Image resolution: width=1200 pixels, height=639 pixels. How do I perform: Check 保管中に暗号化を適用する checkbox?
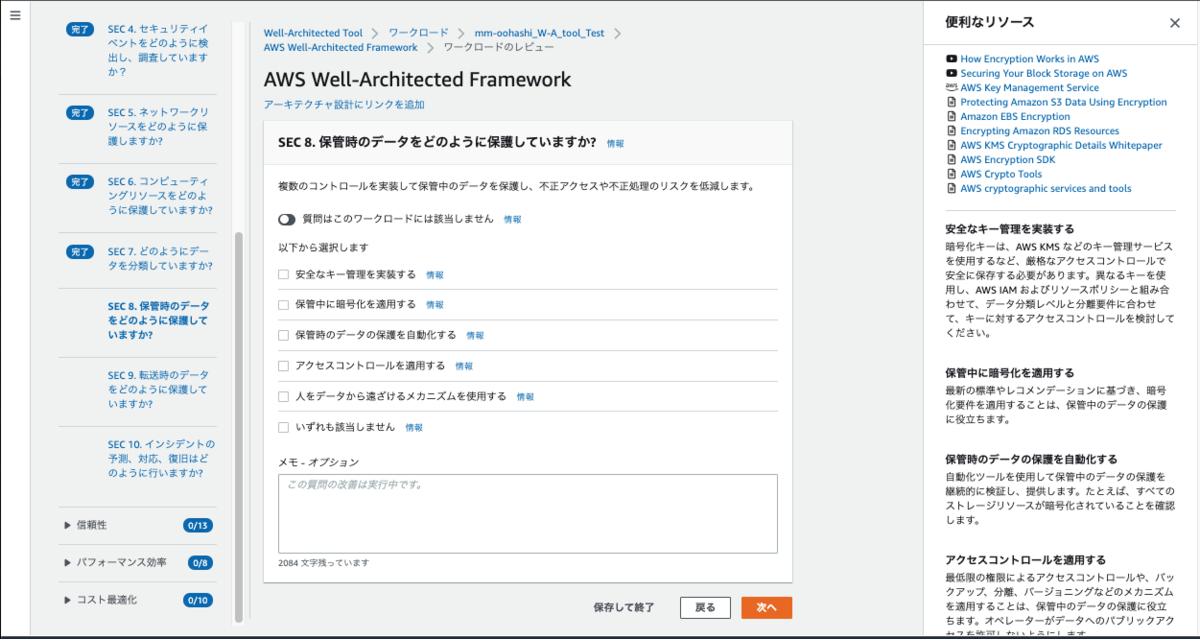tap(284, 304)
